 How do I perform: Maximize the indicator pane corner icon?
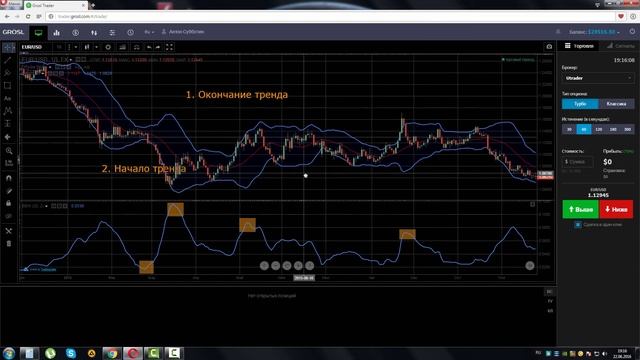click(x=532, y=204)
